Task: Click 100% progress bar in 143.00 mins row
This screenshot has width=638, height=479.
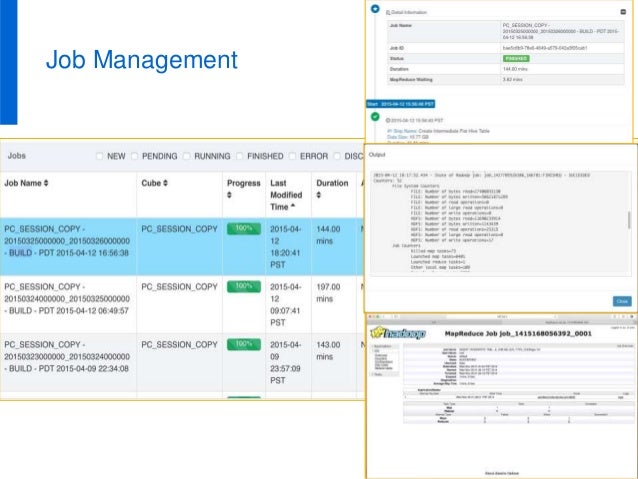Action: 244,344
